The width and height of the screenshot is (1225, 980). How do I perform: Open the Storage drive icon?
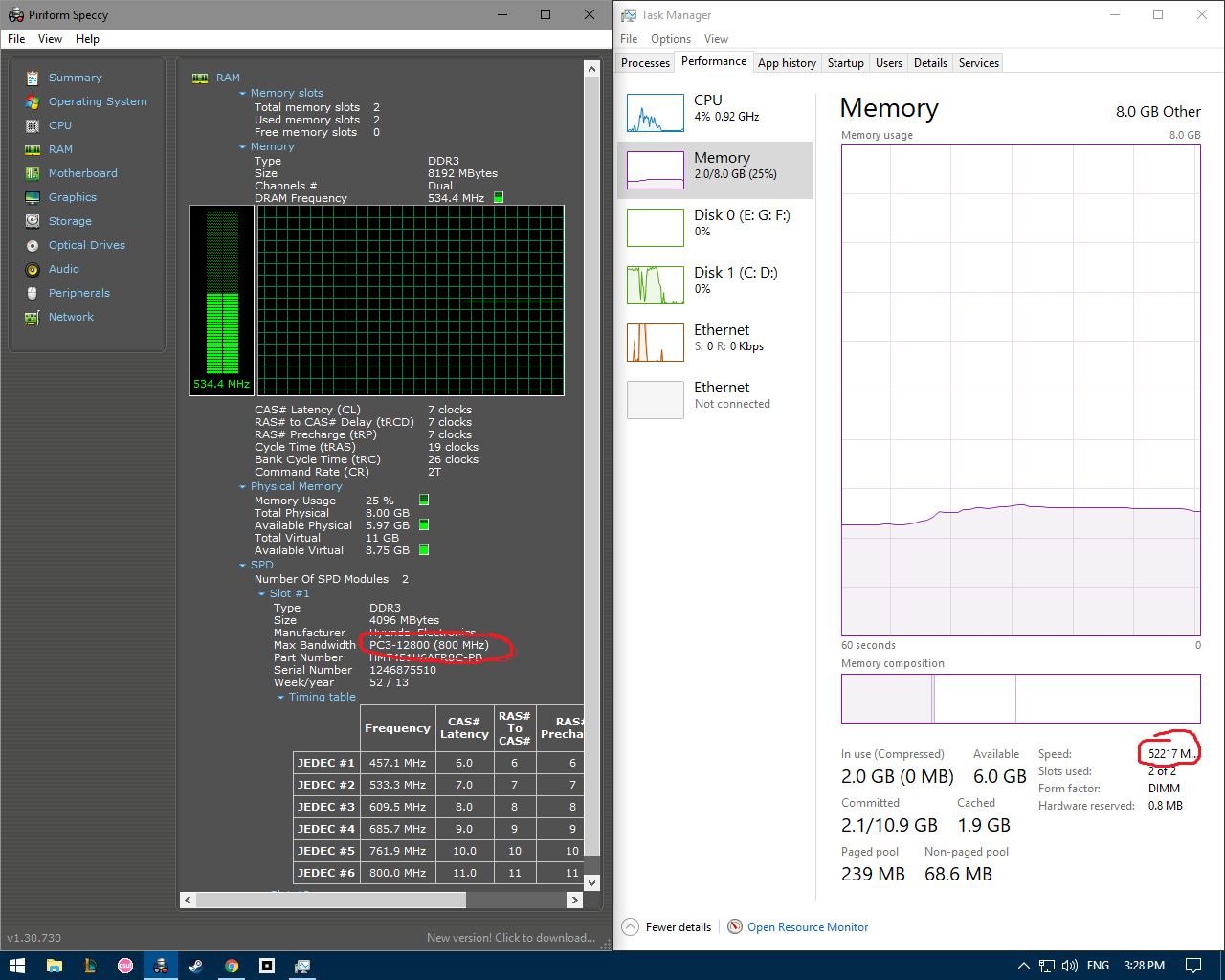pyautogui.click(x=33, y=221)
